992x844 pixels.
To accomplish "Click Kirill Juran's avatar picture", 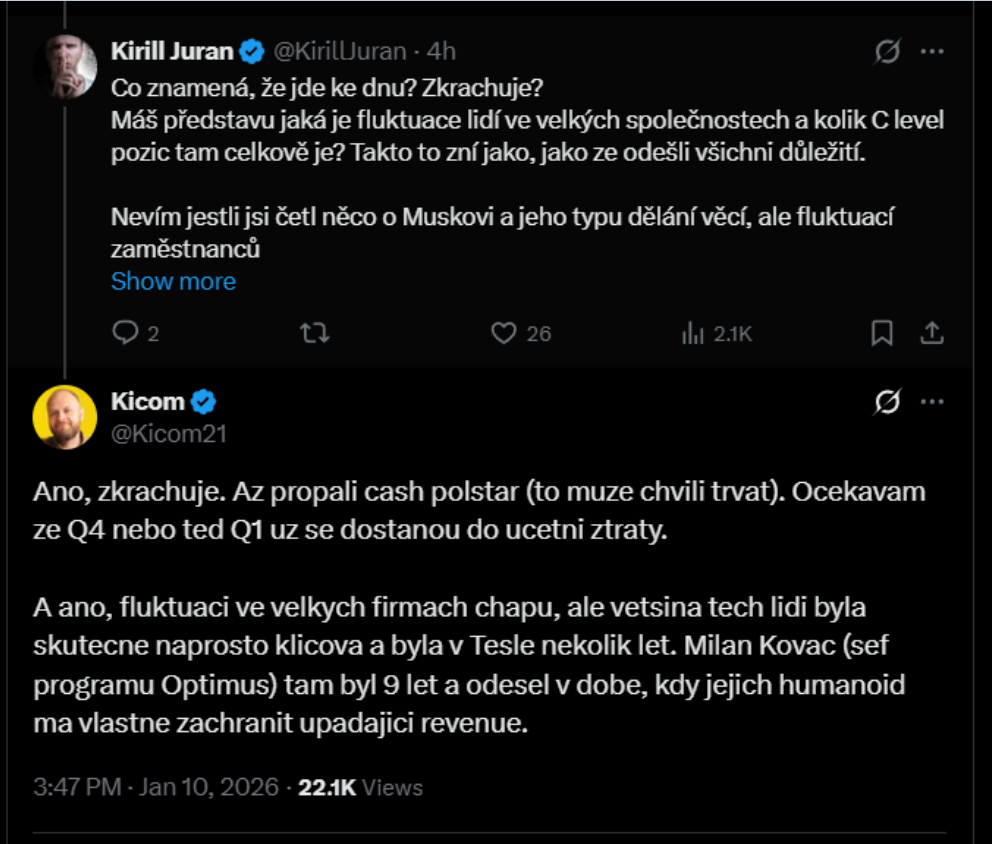I will pos(65,66).
